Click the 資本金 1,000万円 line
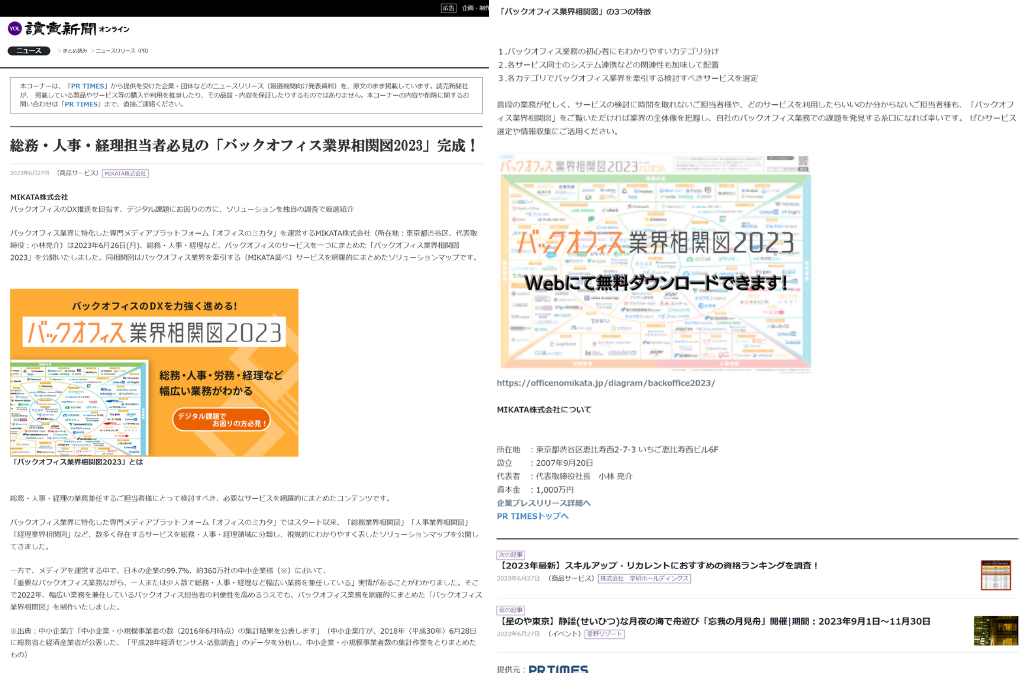Screen dimensions: 1024x673 pyautogui.click(x=535, y=490)
